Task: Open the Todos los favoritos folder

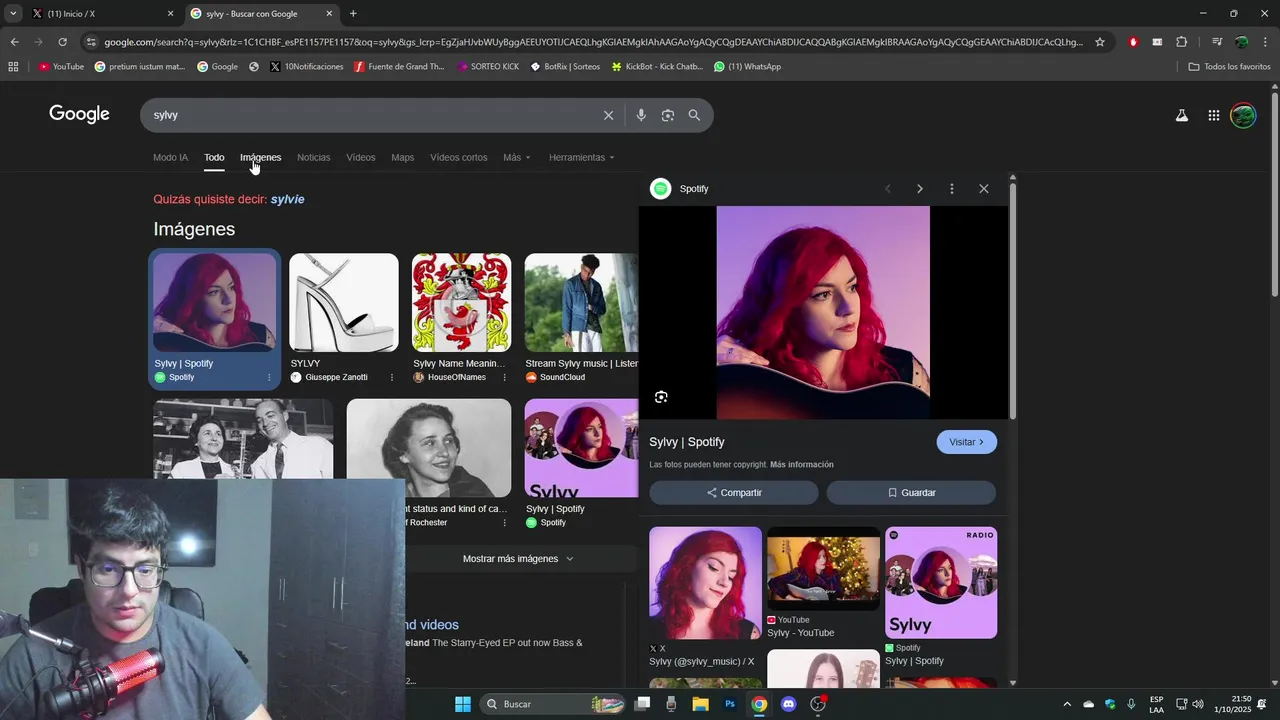Action: coord(1229,67)
